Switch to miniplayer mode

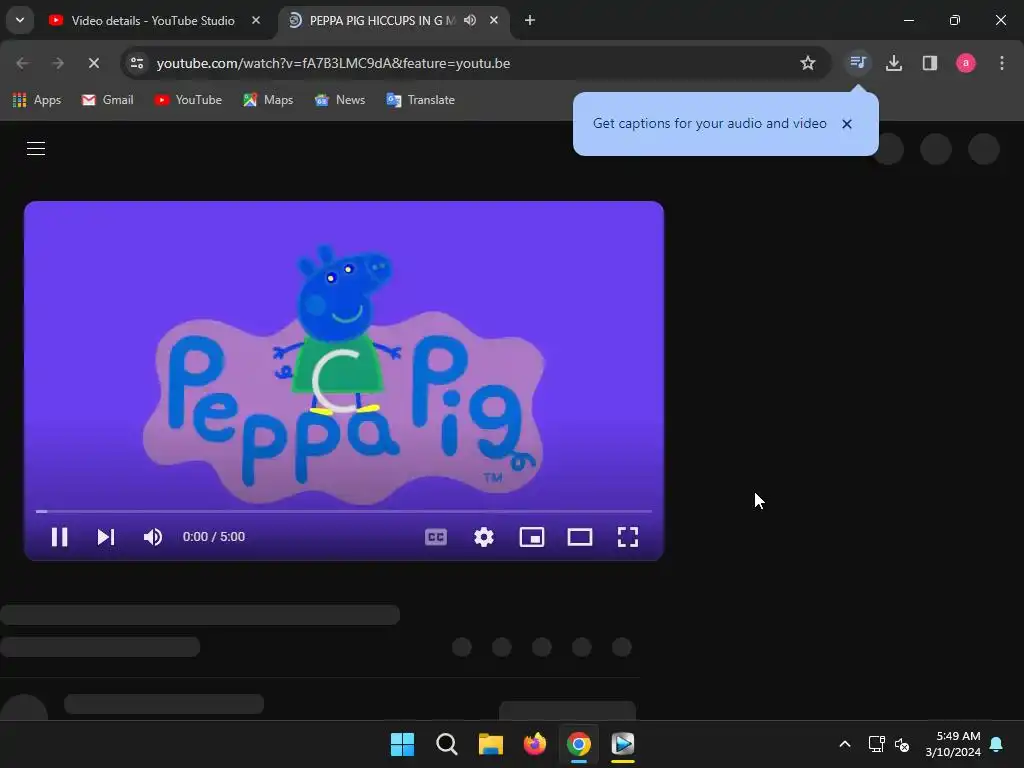[532, 537]
